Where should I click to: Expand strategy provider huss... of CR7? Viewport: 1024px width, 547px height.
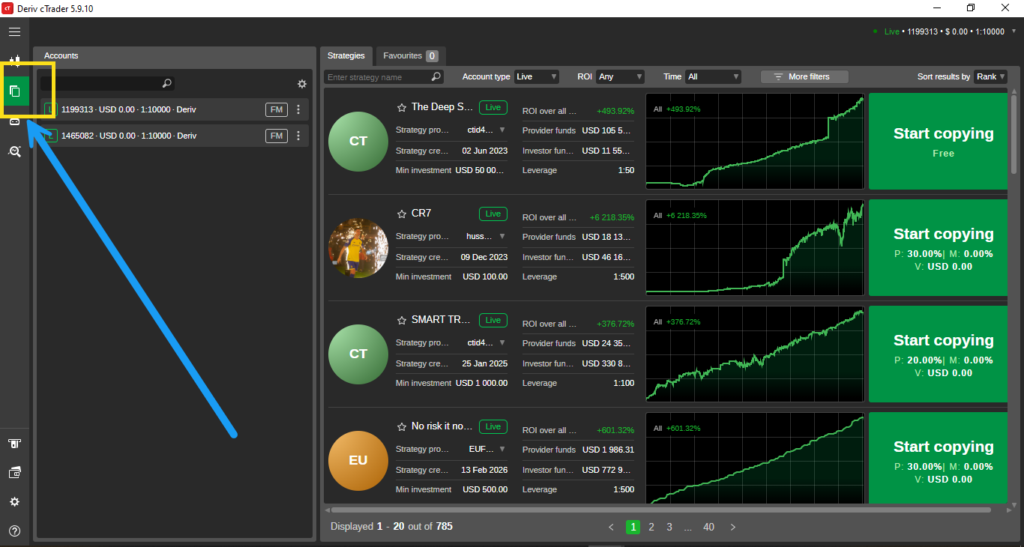[502, 236]
